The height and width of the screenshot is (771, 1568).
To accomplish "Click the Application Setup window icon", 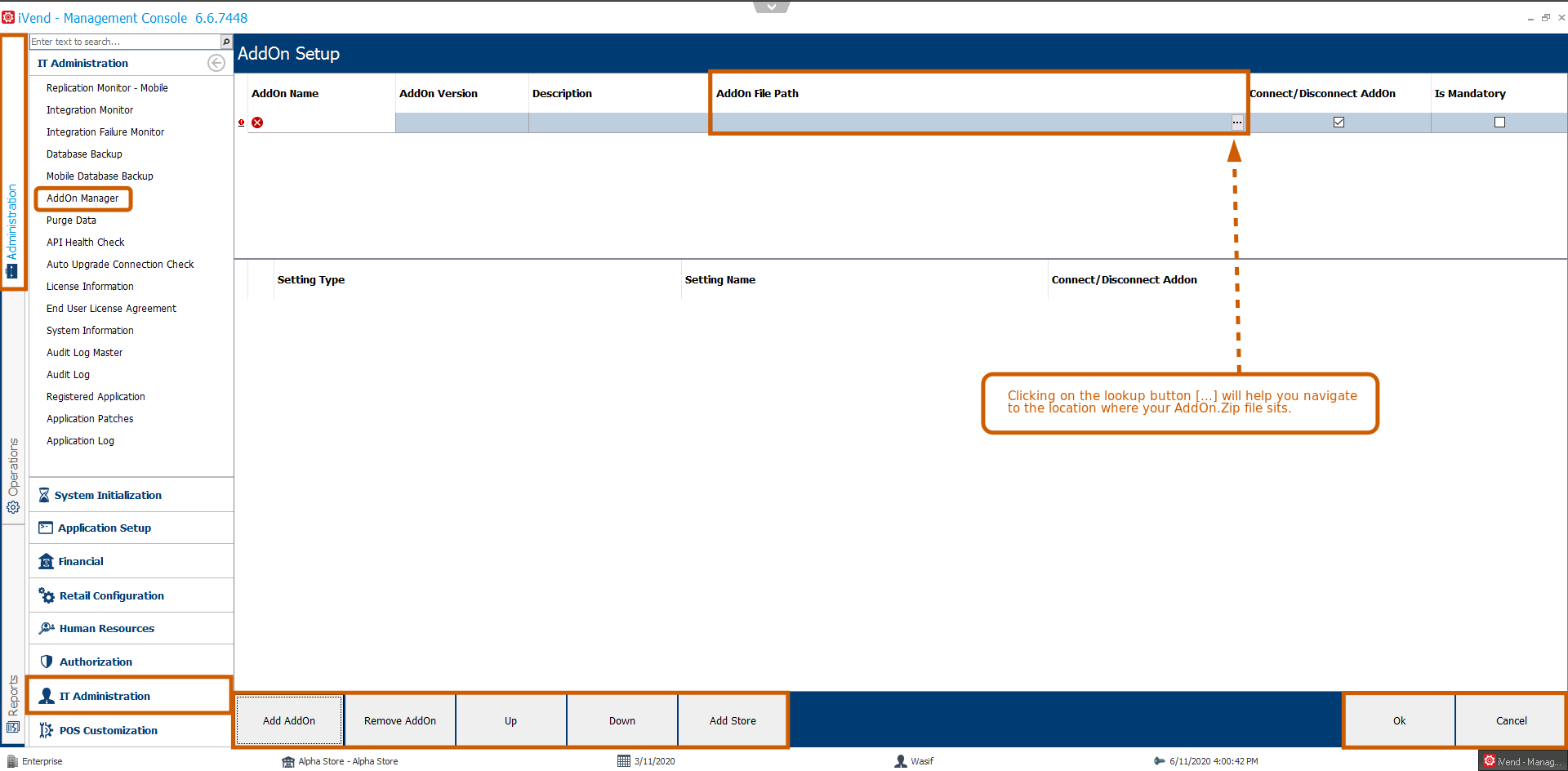I will [46, 528].
